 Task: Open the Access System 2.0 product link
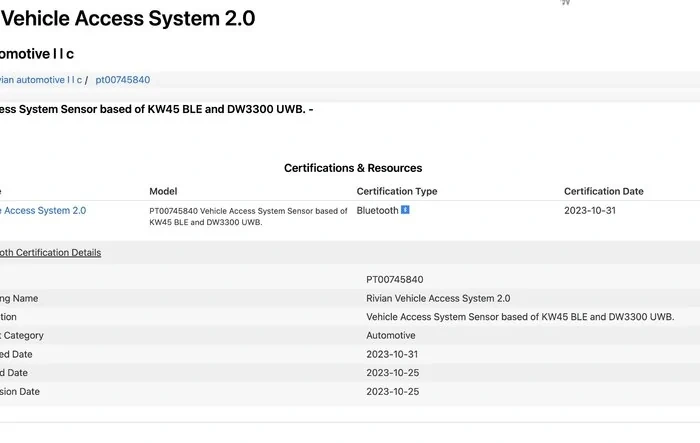[x=43, y=210]
